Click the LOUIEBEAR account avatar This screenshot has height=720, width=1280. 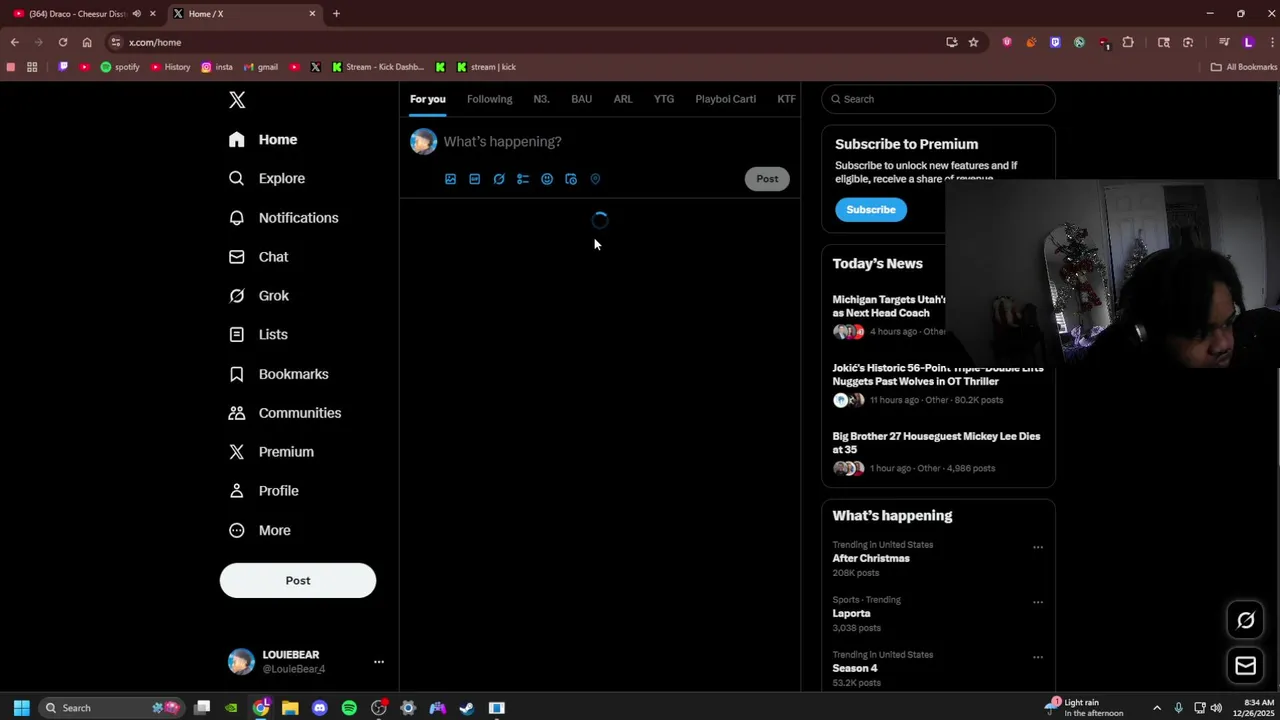tap(241, 662)
